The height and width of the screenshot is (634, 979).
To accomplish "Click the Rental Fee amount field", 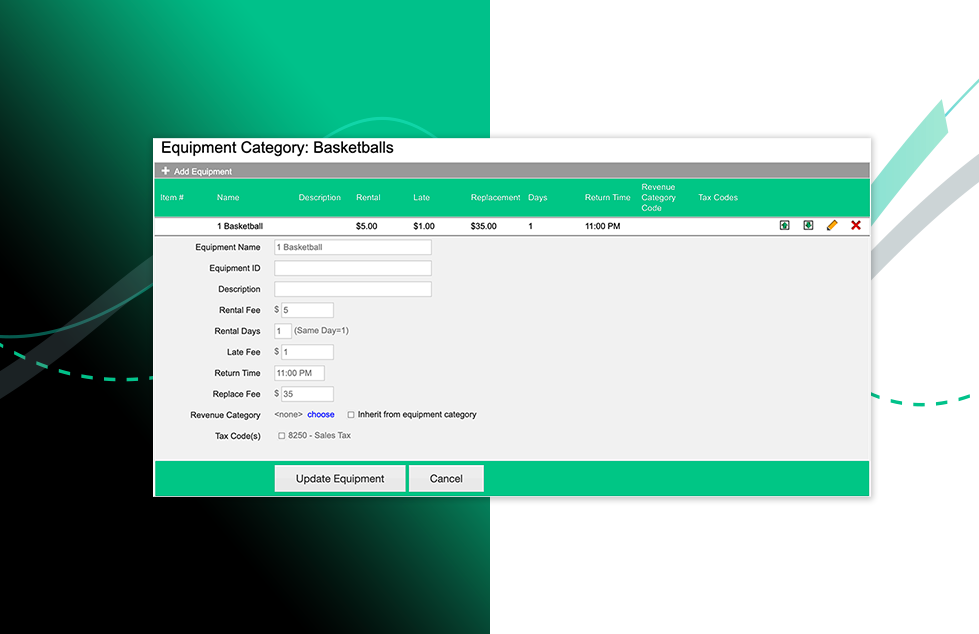I will tap(307, 310).
